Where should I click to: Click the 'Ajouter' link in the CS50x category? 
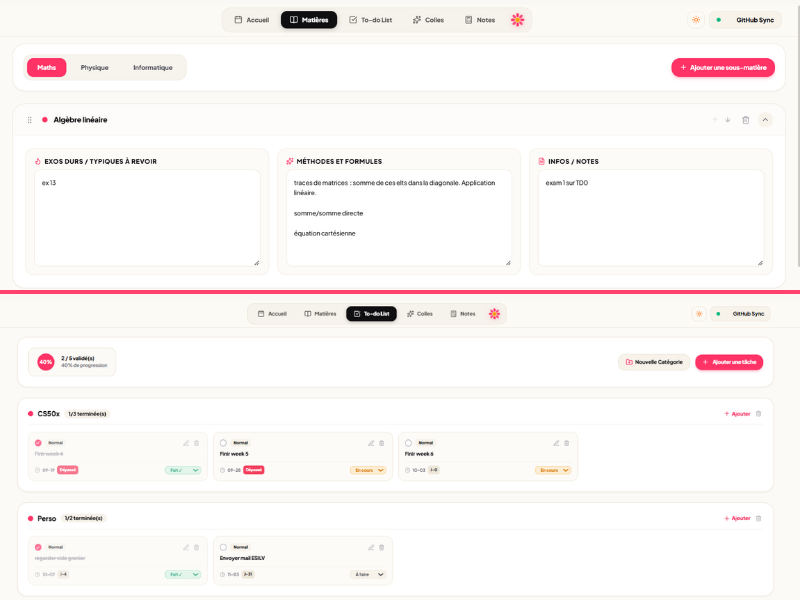point(737,414)
